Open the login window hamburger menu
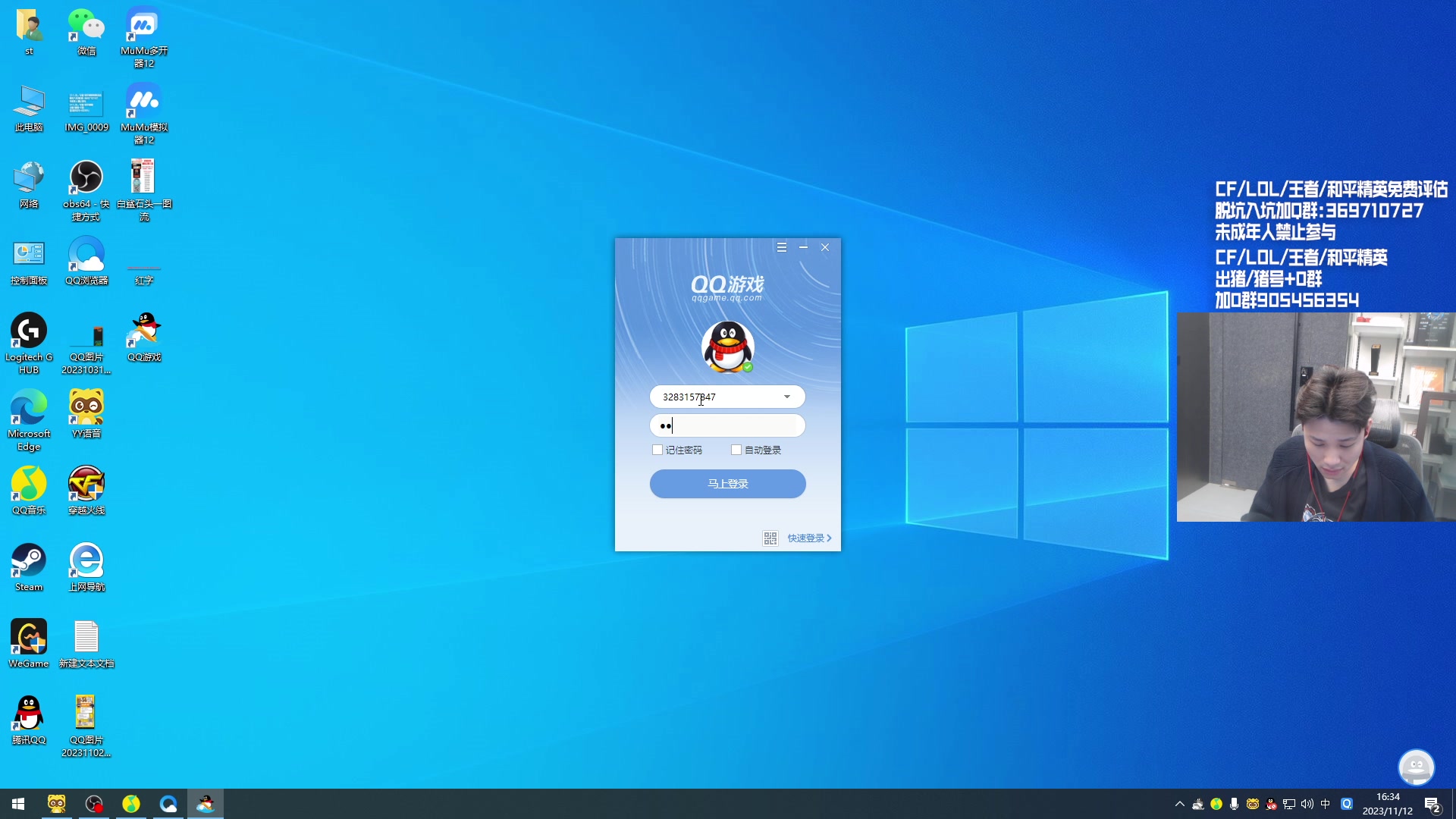 click(x=782, y=247)
